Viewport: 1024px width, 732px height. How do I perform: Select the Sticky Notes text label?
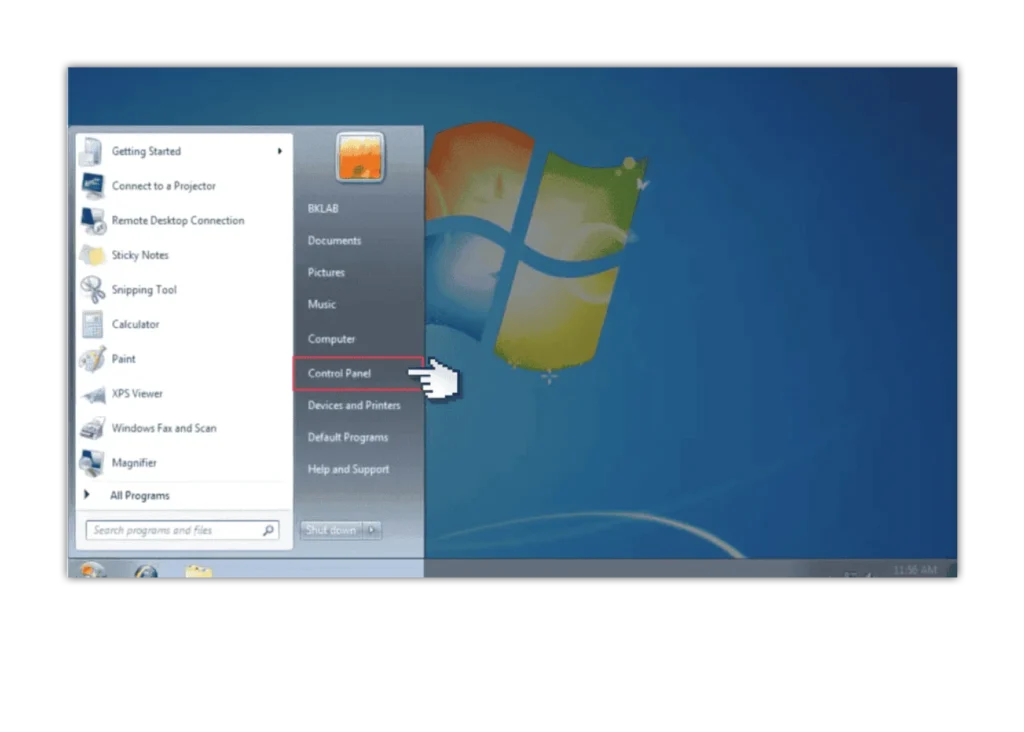(x=140, y=255)
